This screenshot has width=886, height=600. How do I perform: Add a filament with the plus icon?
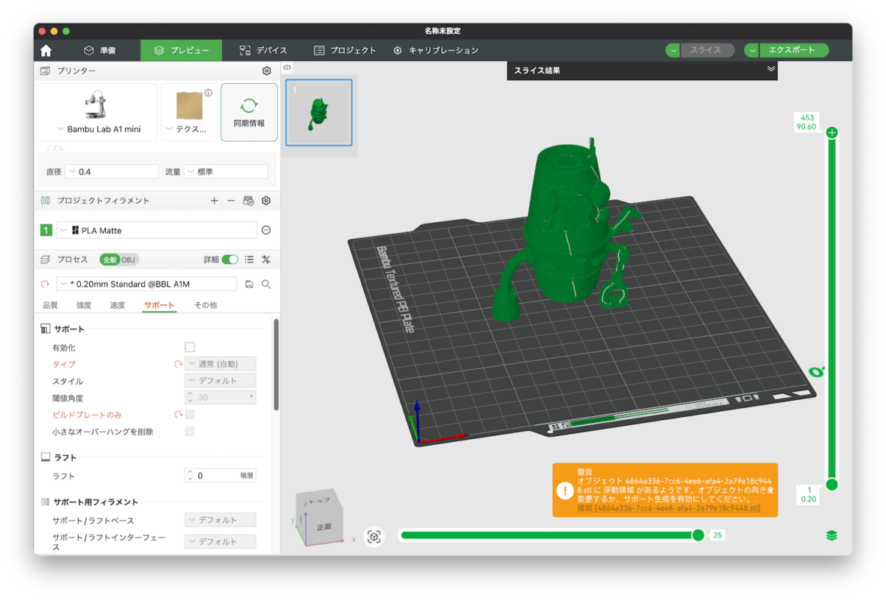(214, 201)
